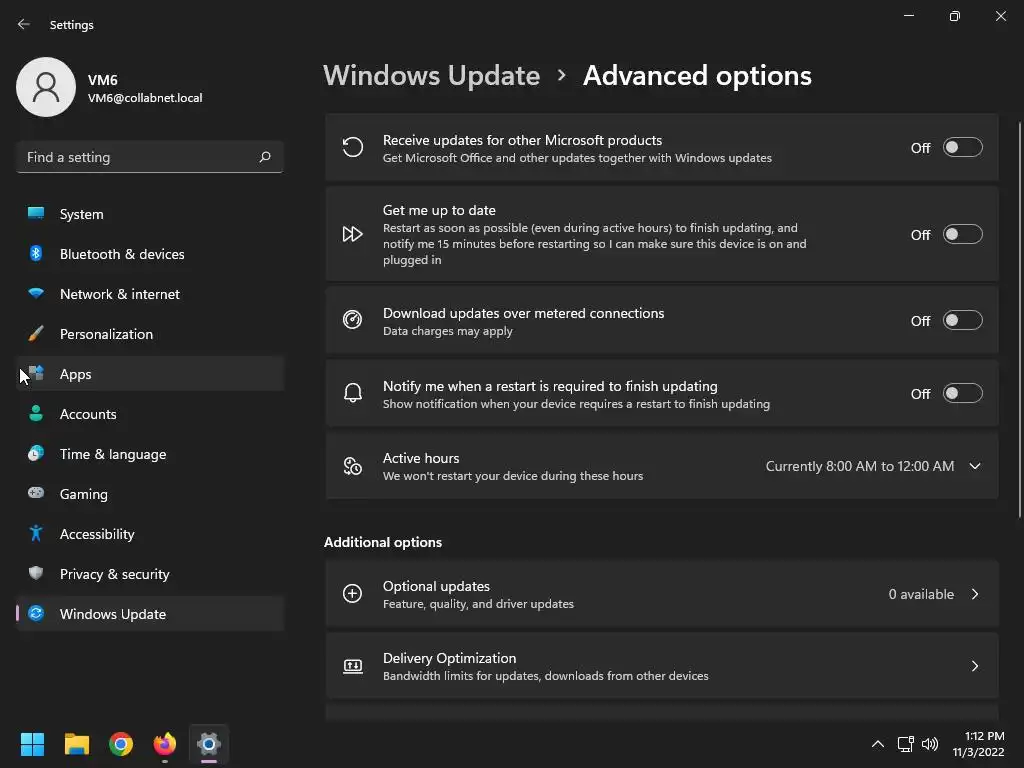1024x768 pixels.
Task: Open Accessibility settings label
Action: click(97, 534)
